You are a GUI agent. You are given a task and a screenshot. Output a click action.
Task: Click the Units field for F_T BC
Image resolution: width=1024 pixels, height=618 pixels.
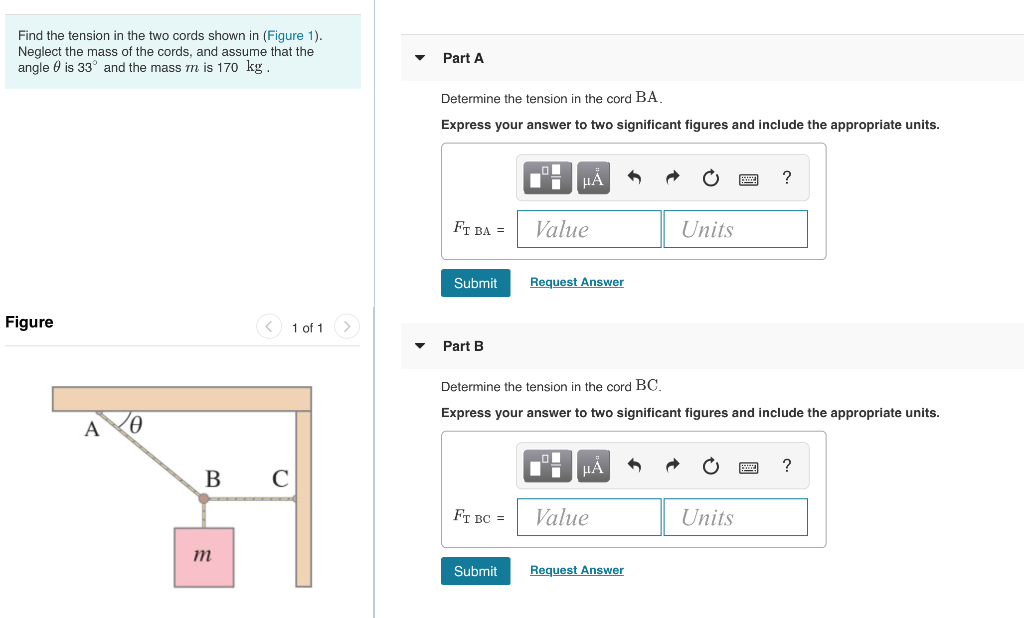point(735,517)
